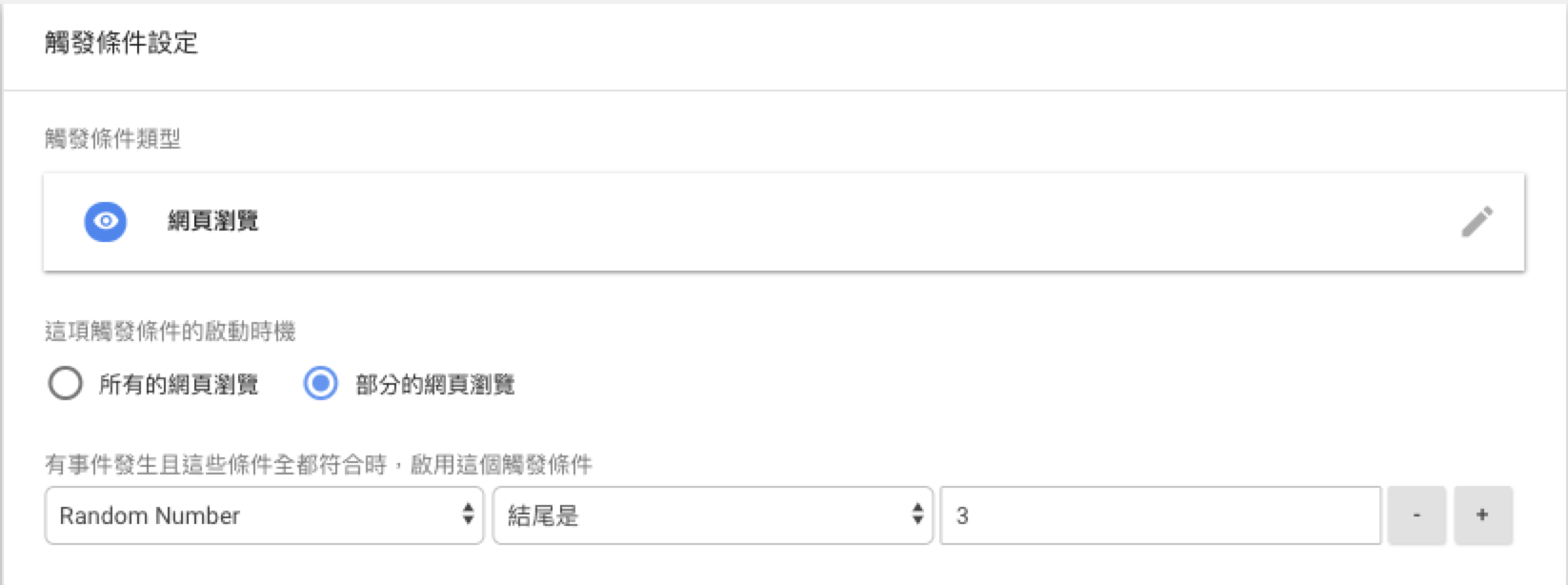This screenshot has height=585, width=1568.
Task: Open the trigger type card for editing
Action: point(784,221)
